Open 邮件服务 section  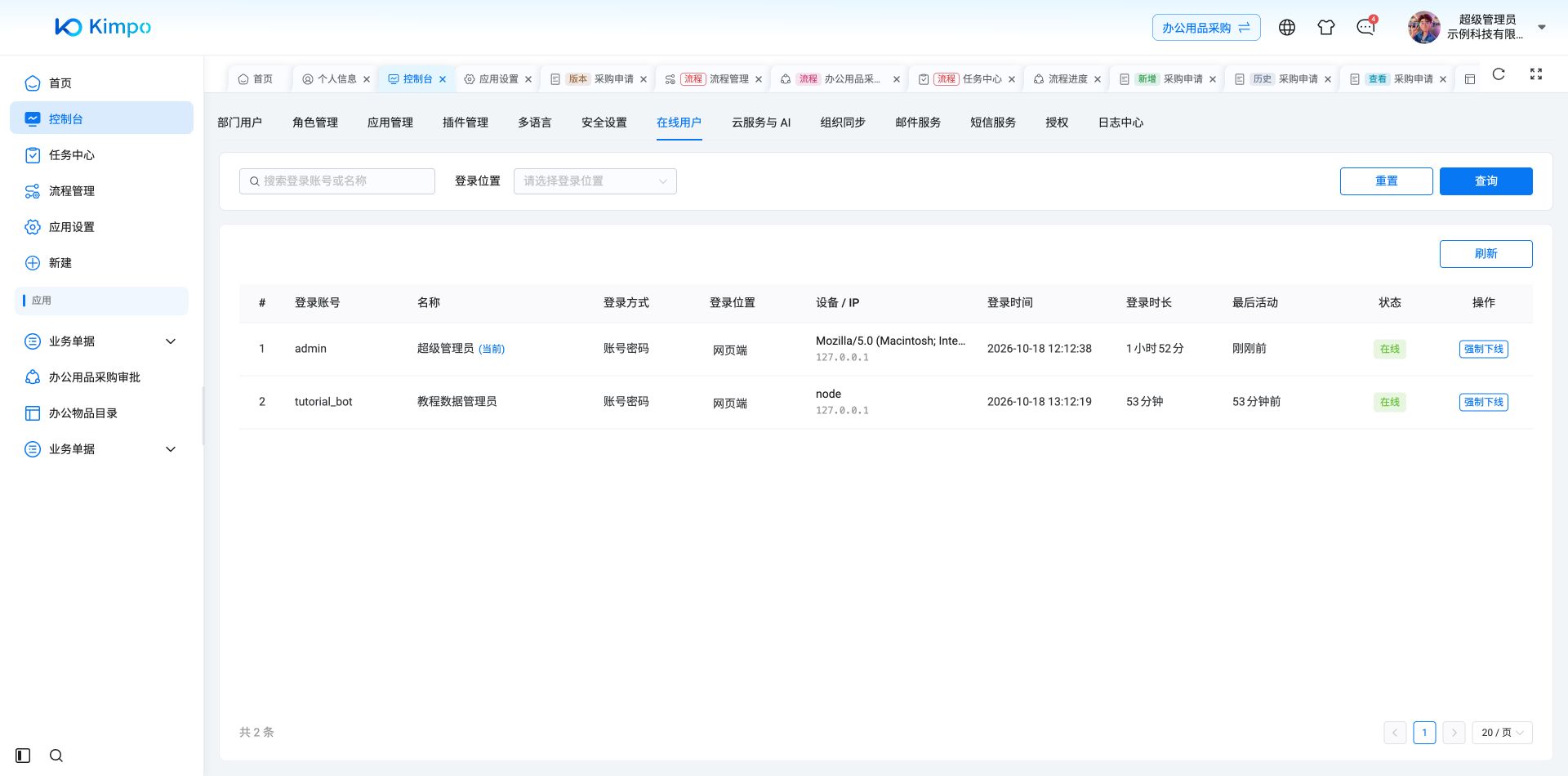tap(918, 123)
